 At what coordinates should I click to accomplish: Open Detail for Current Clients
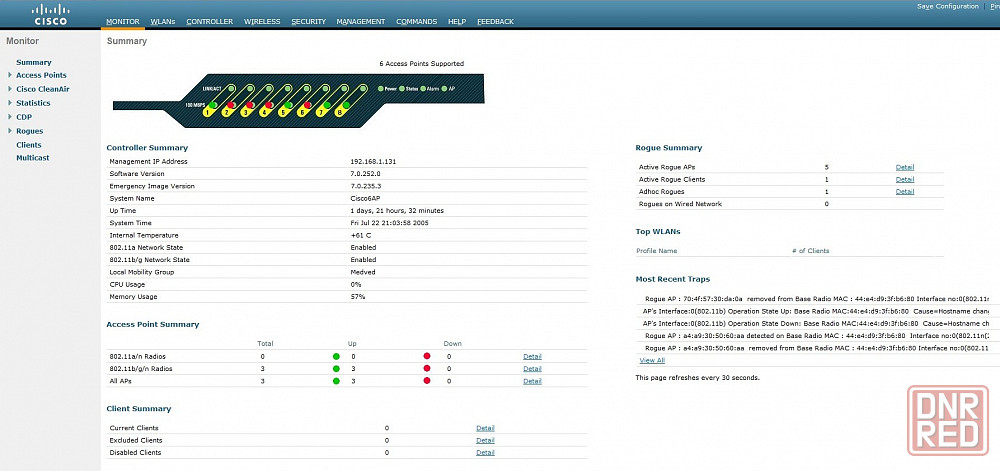tap(485, 428)
